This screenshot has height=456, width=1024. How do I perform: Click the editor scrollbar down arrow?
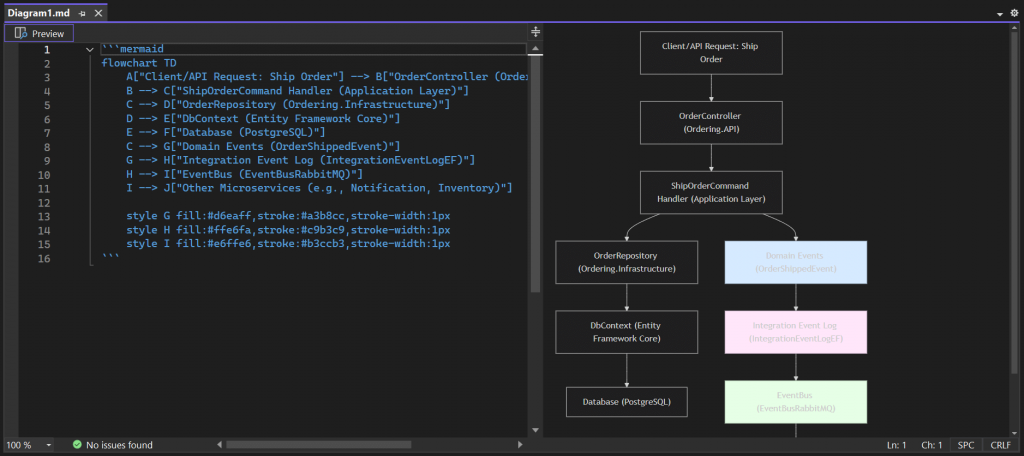click(536, 430)
